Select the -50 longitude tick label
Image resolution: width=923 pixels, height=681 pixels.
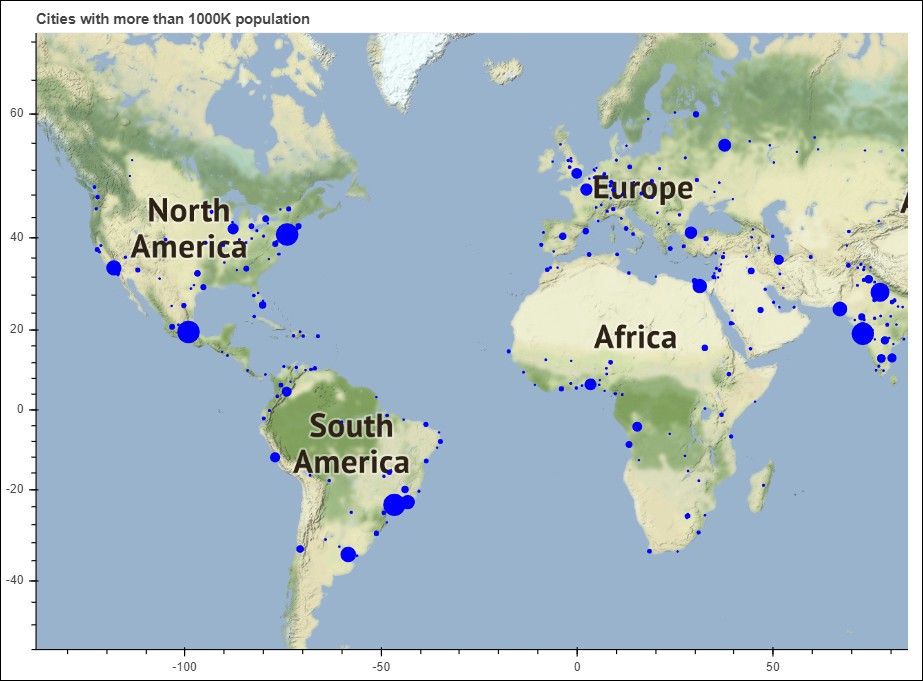(x=381, y=667)
